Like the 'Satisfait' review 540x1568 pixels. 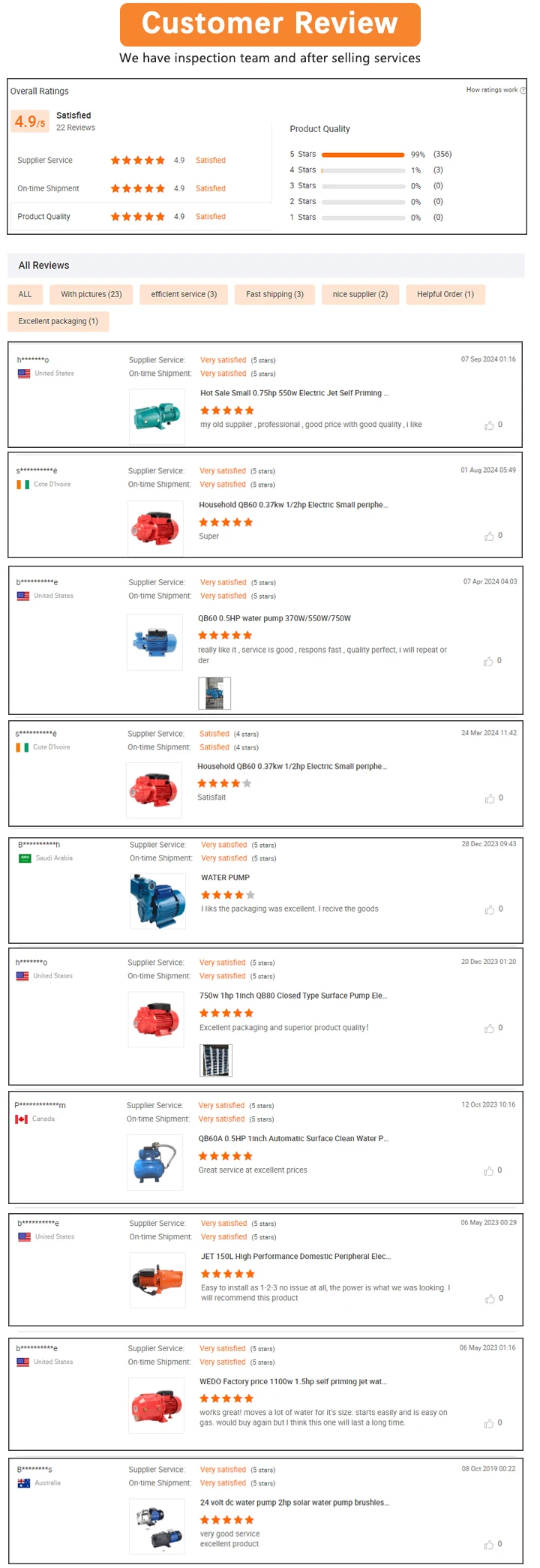pyautogui.click(x=490, y=798)
